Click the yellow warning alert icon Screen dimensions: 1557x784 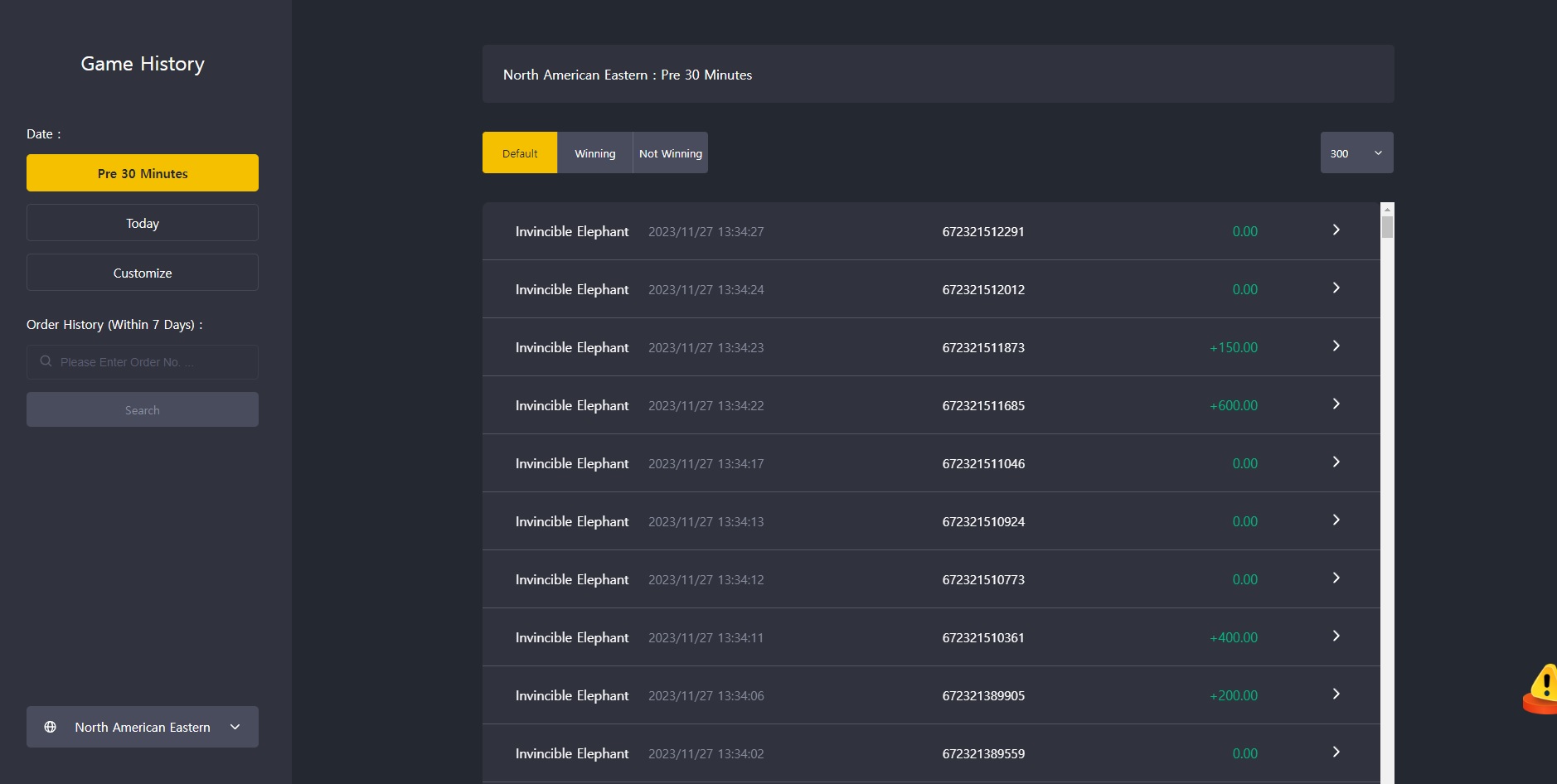(1541, 689)
